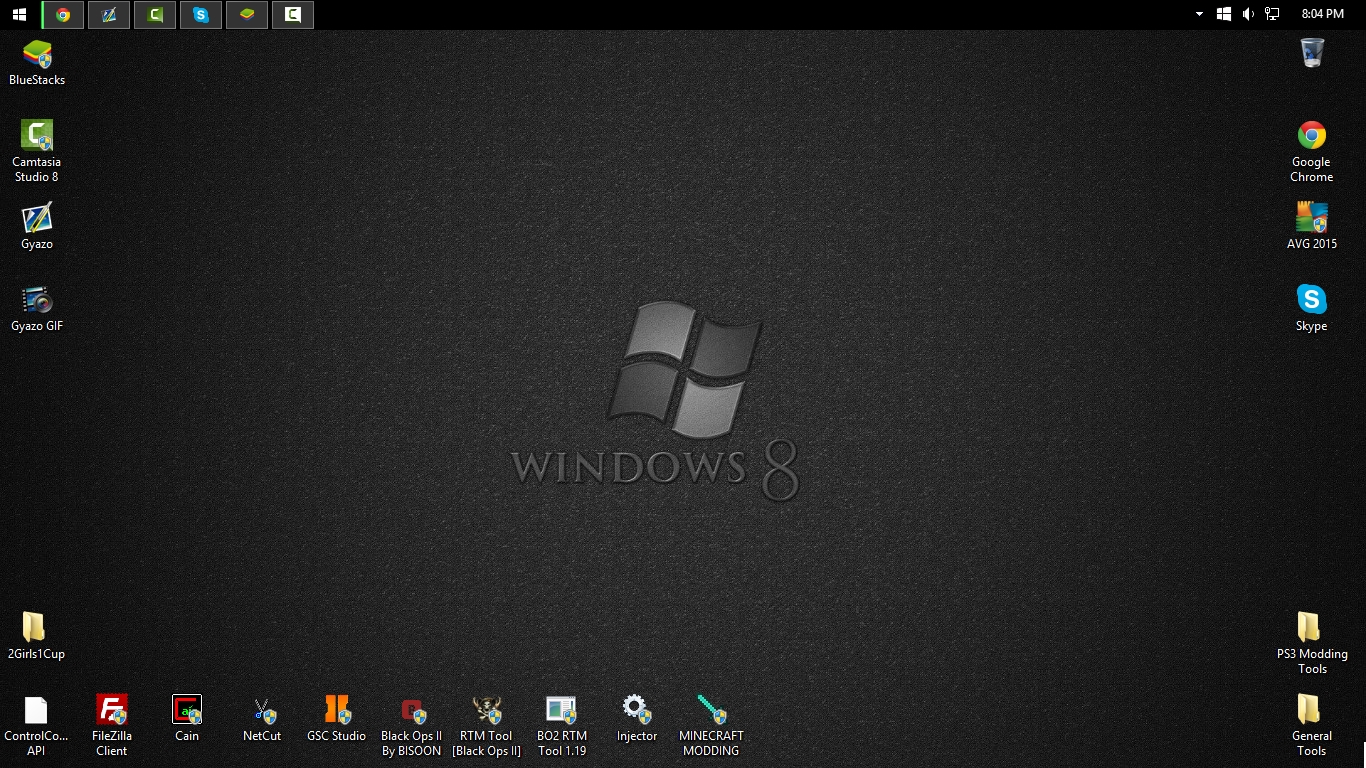
Task: Select Black Ops II By BISOON icon
Action: 412,725
